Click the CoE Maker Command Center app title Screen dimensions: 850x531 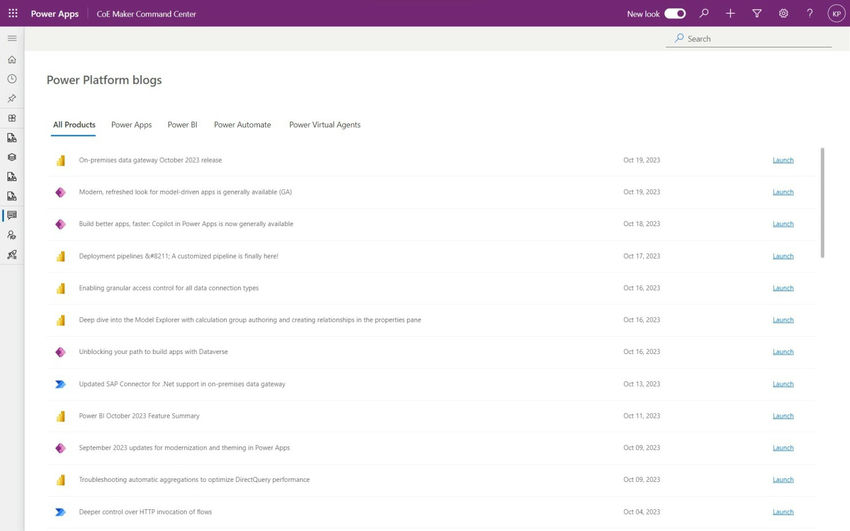click(146, 14)
